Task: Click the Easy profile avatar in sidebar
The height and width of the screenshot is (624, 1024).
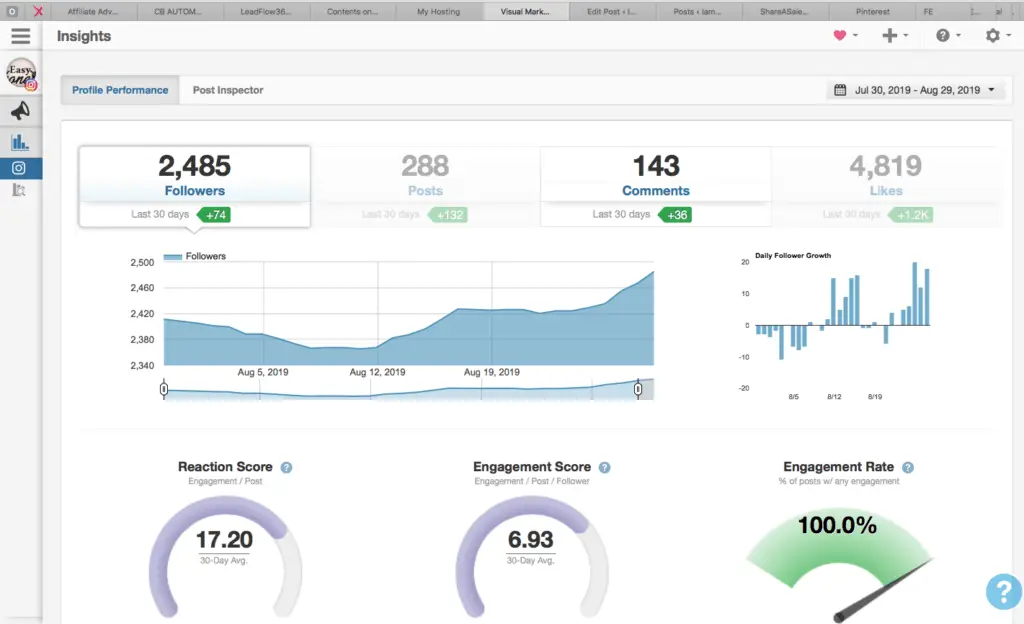Action: tap(21, 74)
